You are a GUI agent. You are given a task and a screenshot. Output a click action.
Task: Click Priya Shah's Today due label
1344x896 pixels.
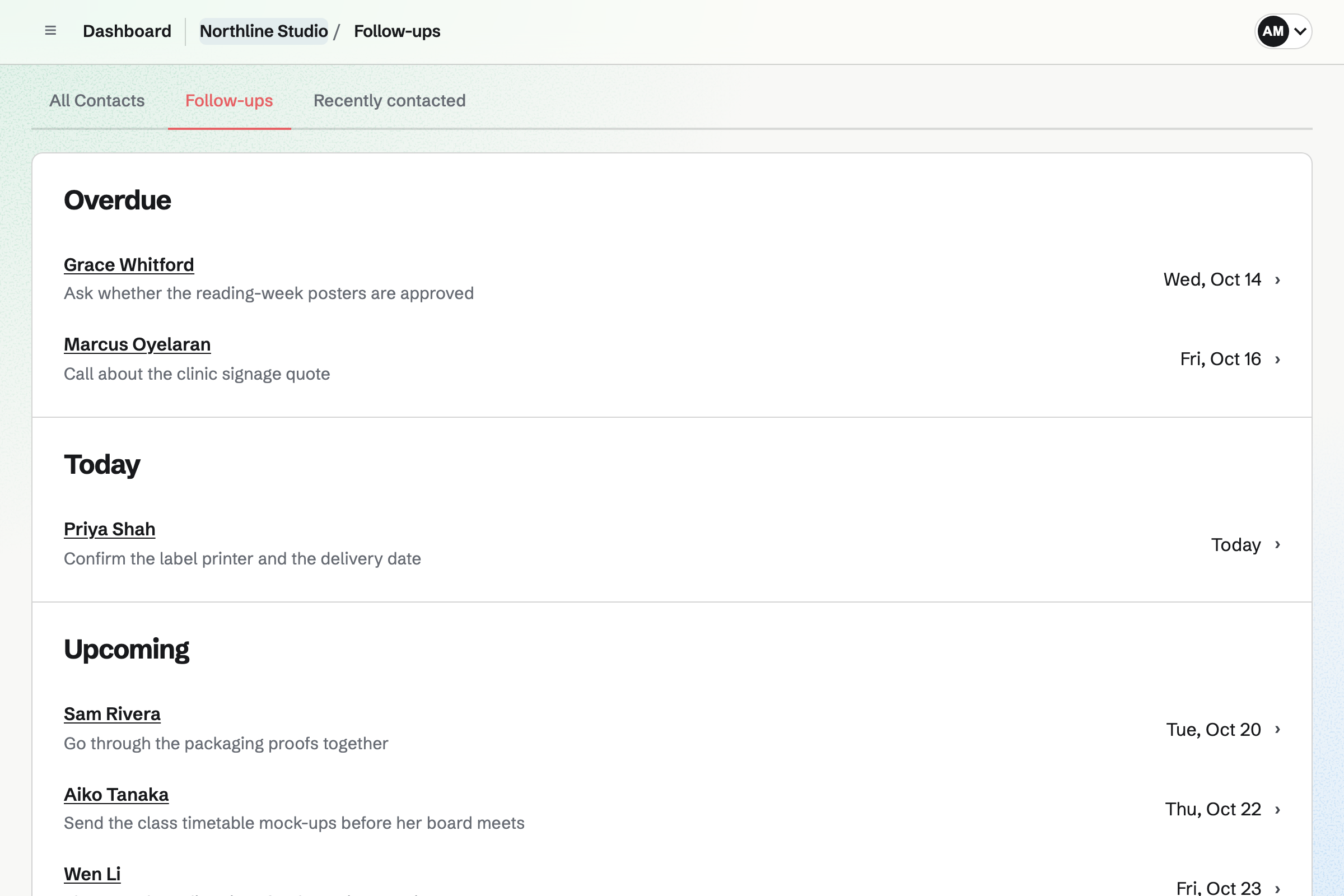(1236, 545)
